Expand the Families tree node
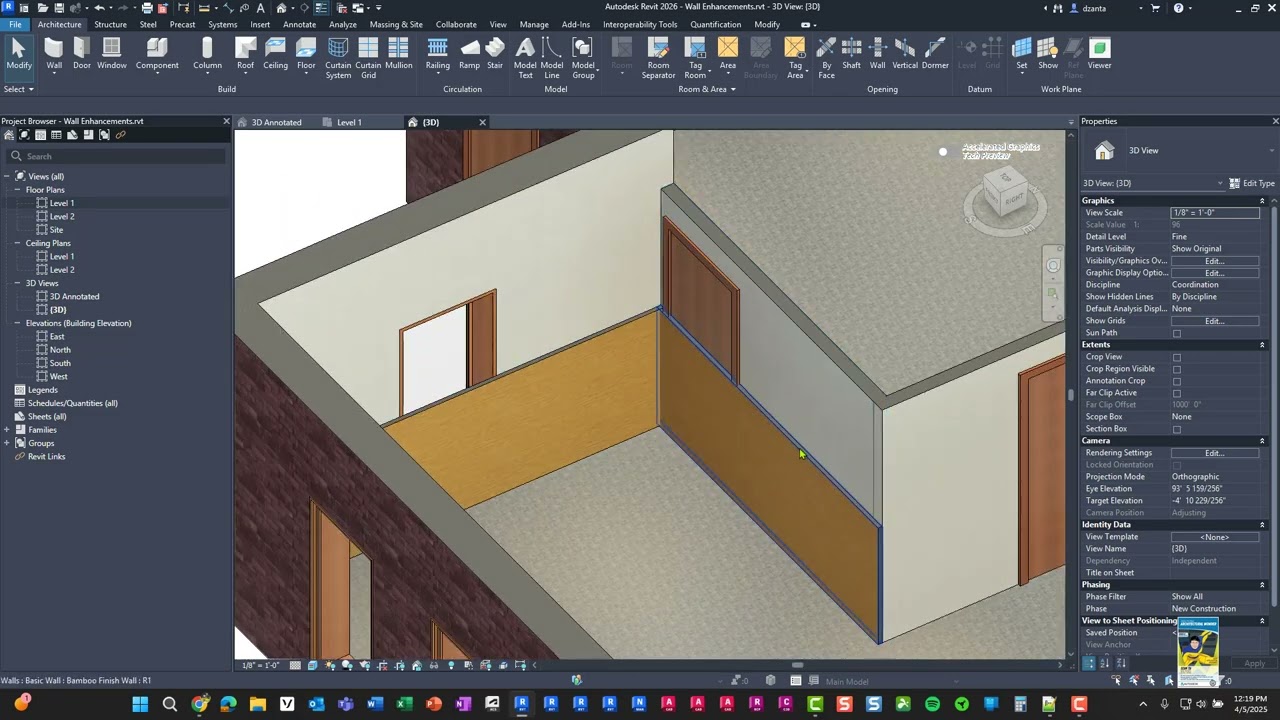The image size is (1280, 720). click(x=7, y=430)
